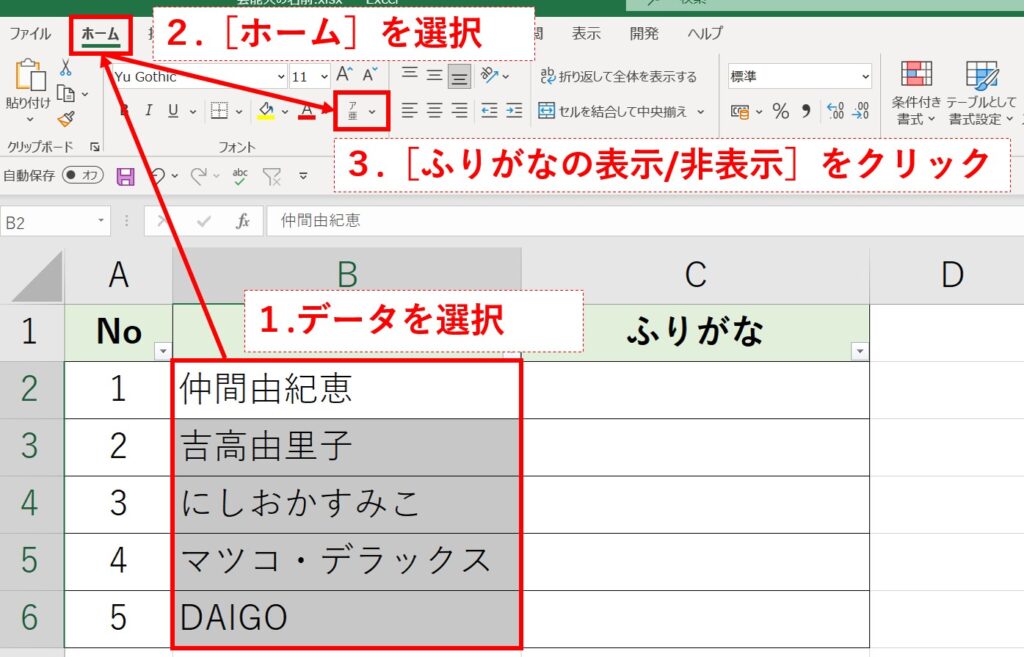1024x657 pixels.
Task: Open the Font name dropdown
Action: coord(281,77)
